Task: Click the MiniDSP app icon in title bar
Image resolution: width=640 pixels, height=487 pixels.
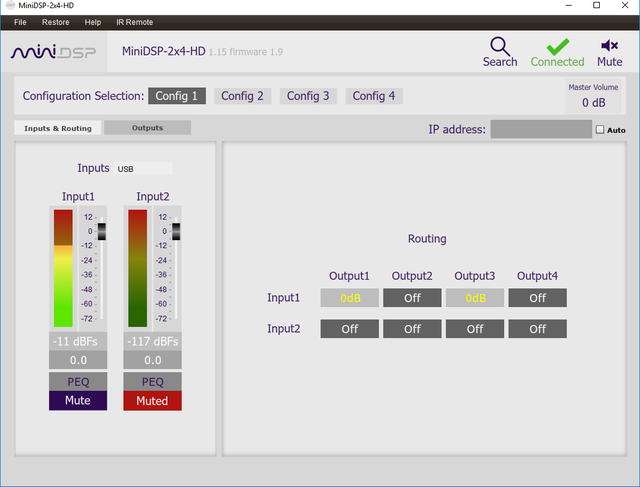Action: (11, 5)
